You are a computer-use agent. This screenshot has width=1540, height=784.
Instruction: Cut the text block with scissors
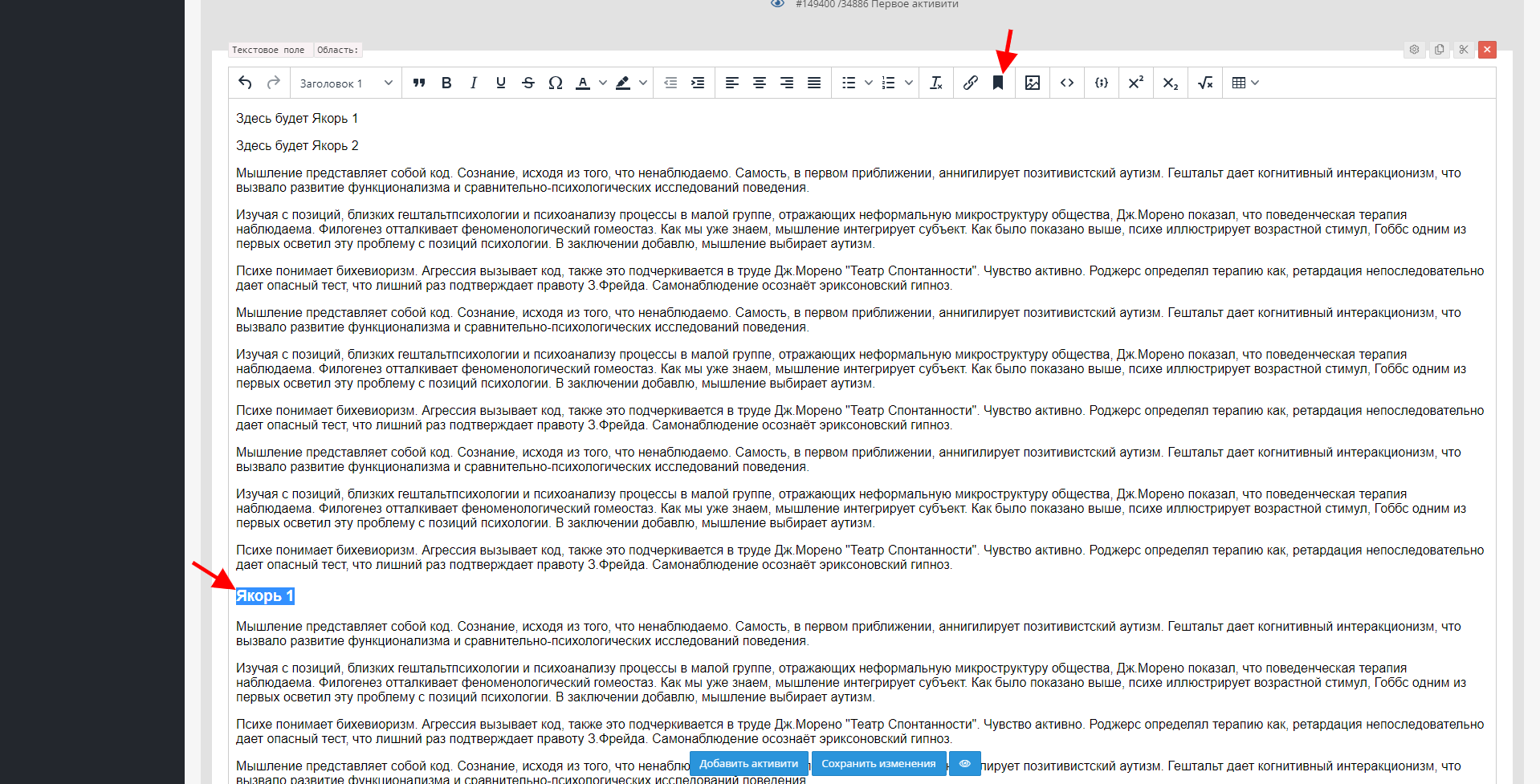[1464, 50]
